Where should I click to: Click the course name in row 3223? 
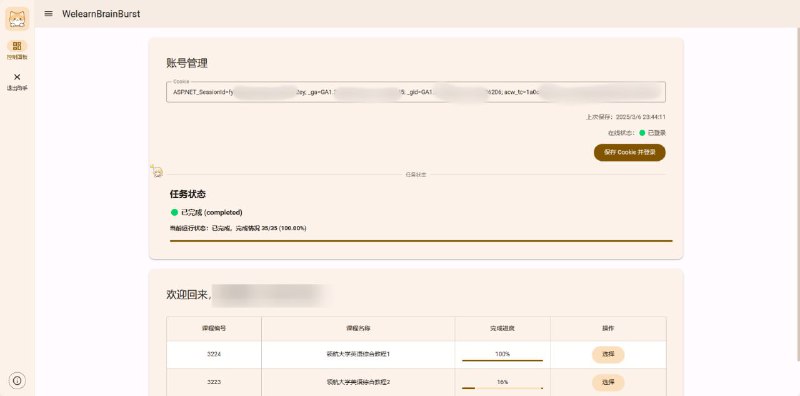[358, 382]
